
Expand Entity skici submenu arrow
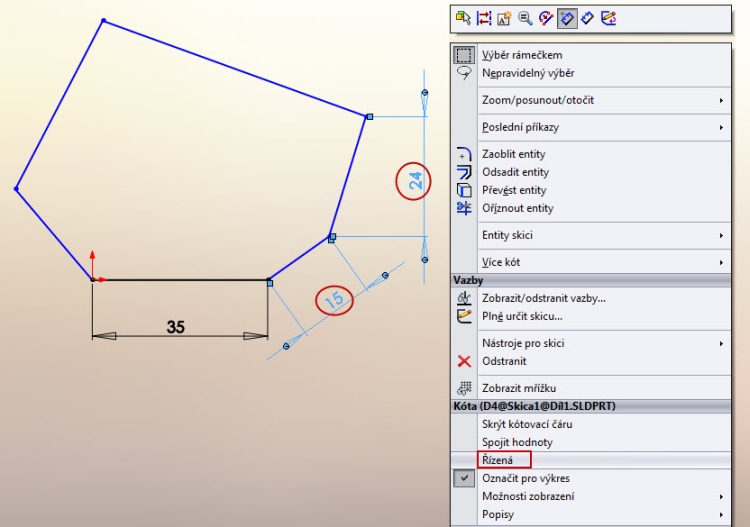pos(721,236)
